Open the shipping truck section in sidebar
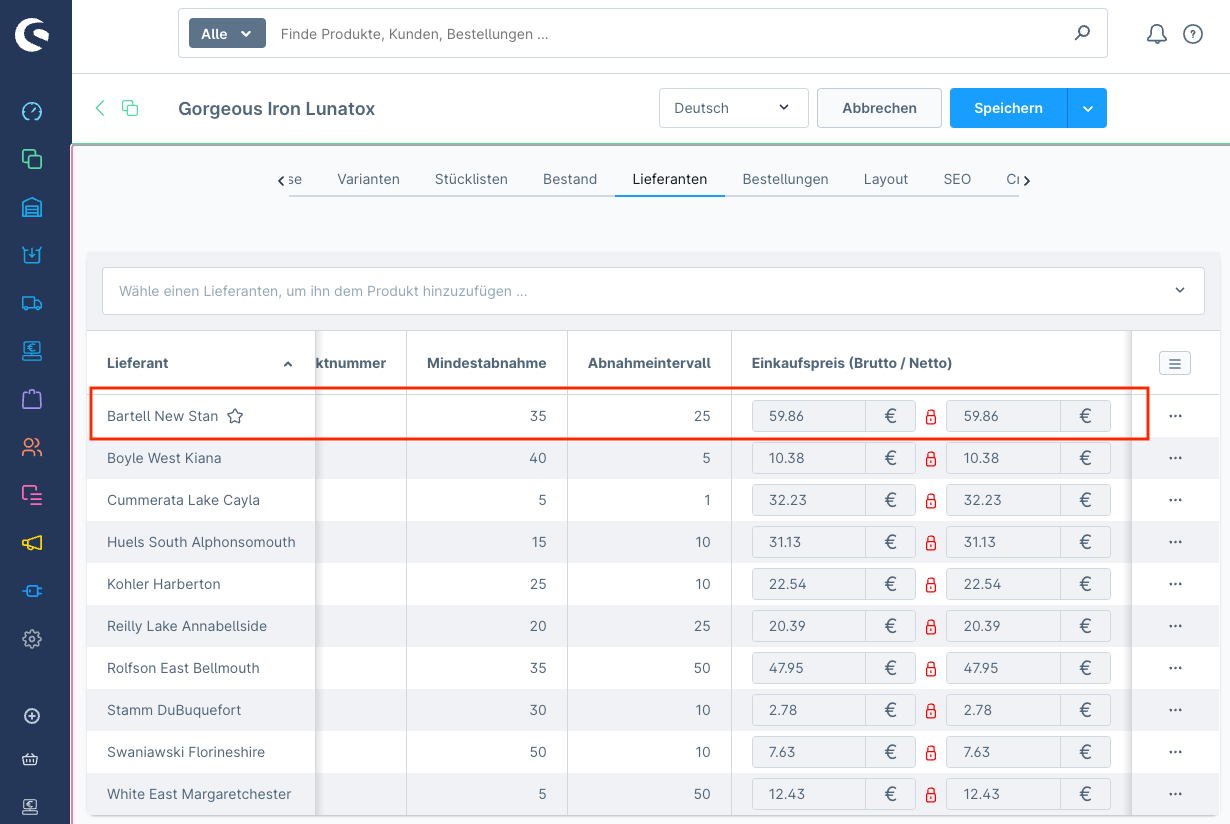Screen dimensions: 1230x824 coord(32,303)
